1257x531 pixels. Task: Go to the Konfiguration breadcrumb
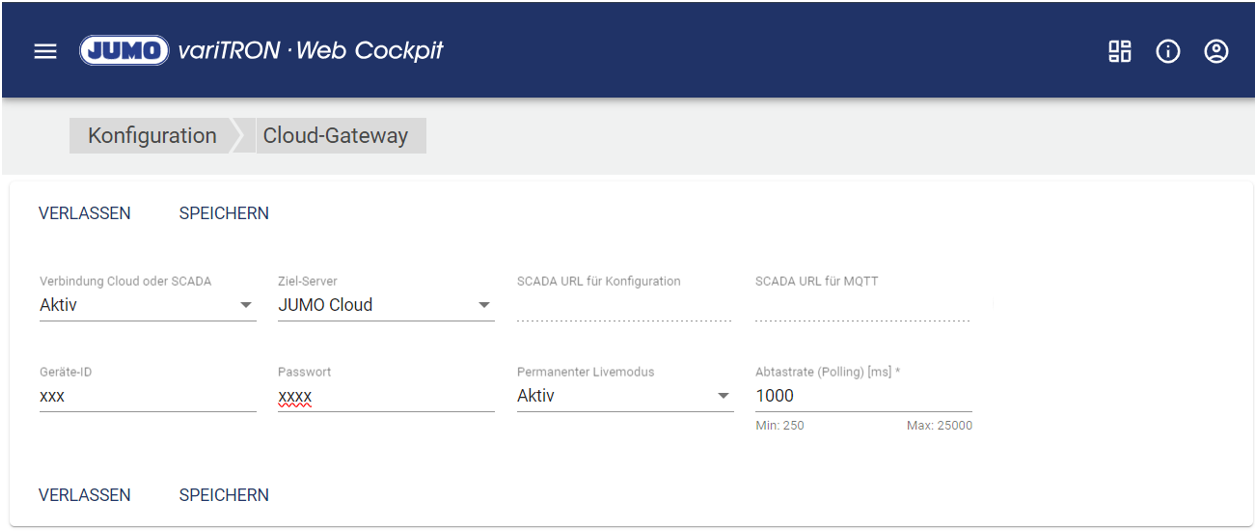click(152, 136)
